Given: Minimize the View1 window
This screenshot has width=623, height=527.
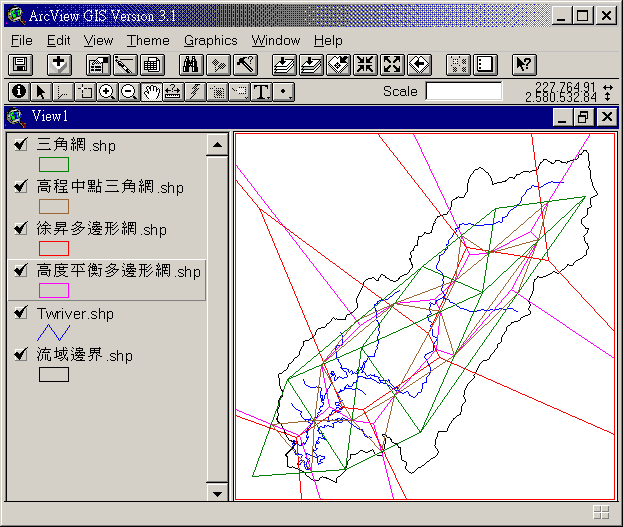Looking at the screenshot, I should click(563, 118).
